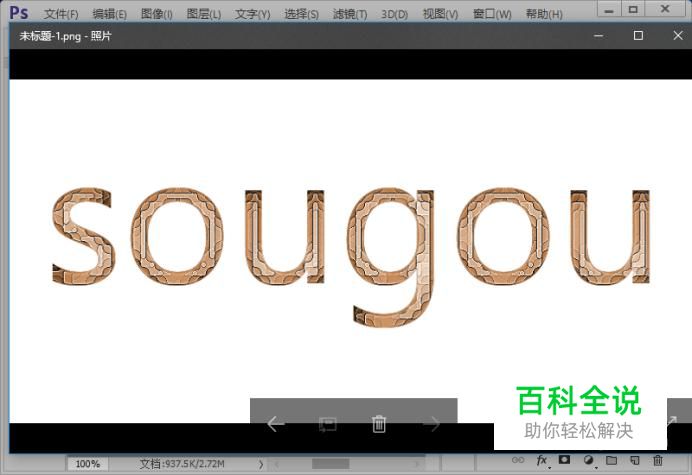692x475 pixels.
Task: Restore the Photoshop window
Action: (x=633, y=9)
